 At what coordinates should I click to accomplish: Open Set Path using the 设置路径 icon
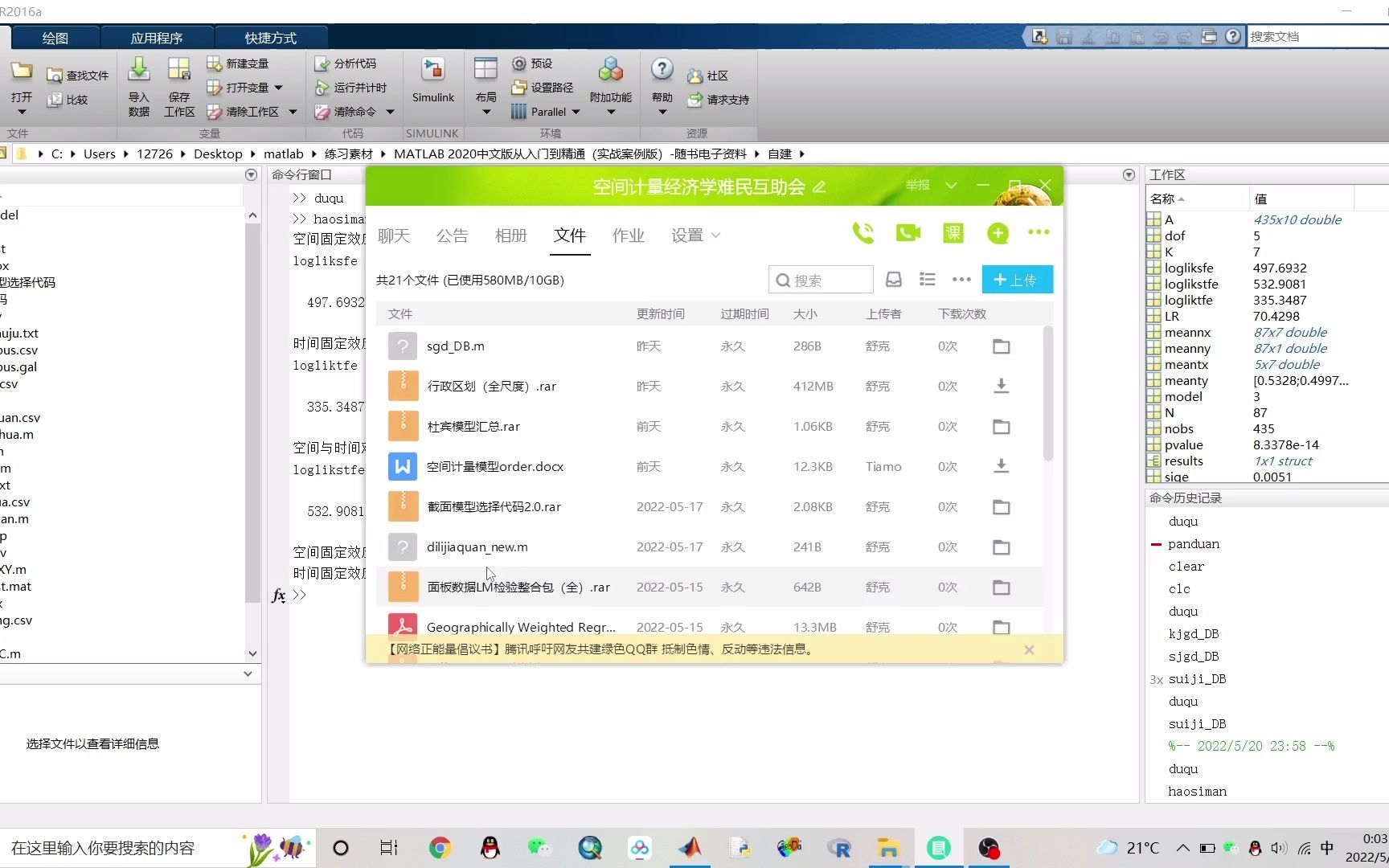point(543,87)
